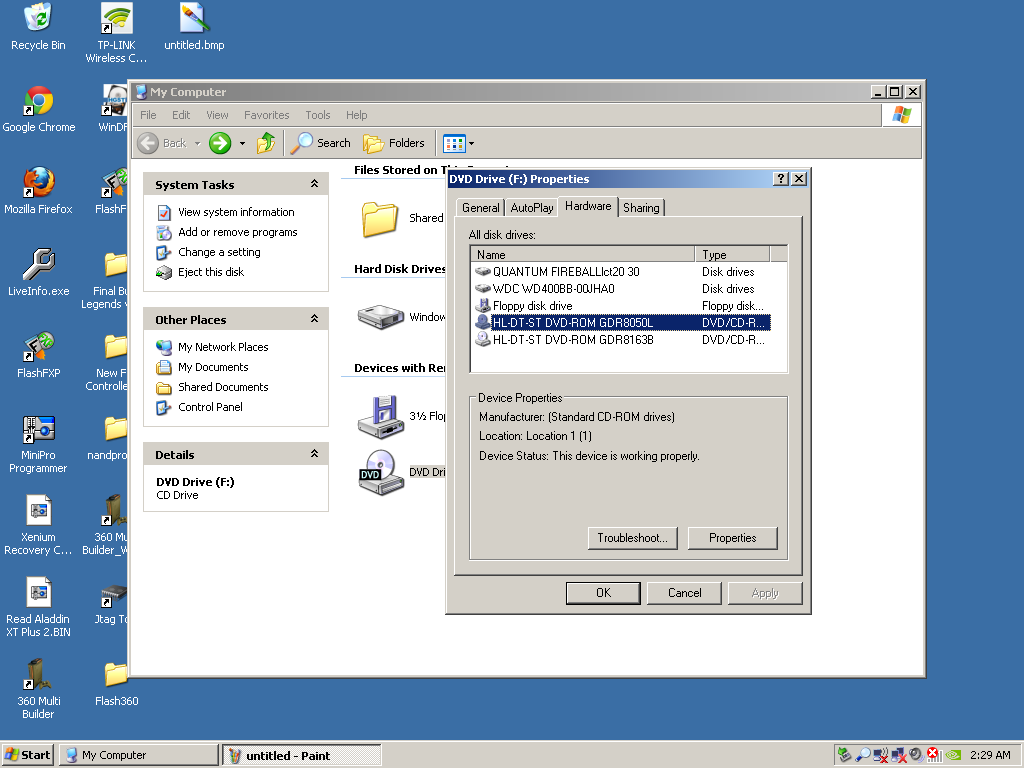Select the LiveInfo.exe desktop icon
Image resolution: width=1024 pixels, height=768 pixels.
pos(39,273)
